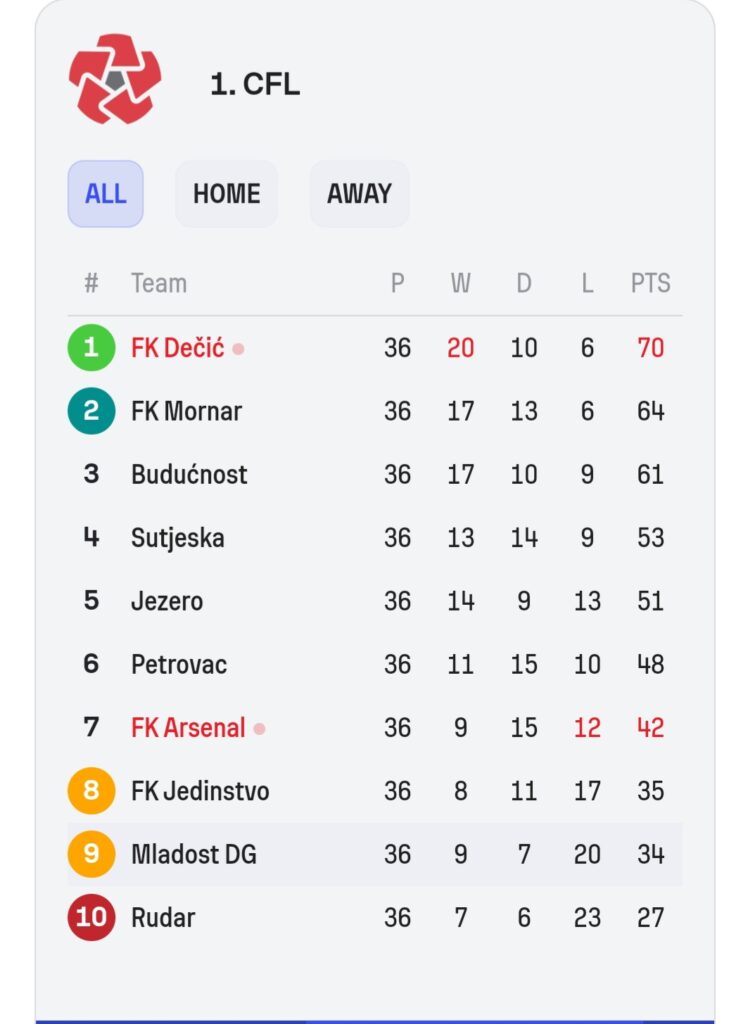The height and width of the screenshot is (1024, 755).
Task: Click the live dot beside FK Dečić
Action: coord(238,349)
